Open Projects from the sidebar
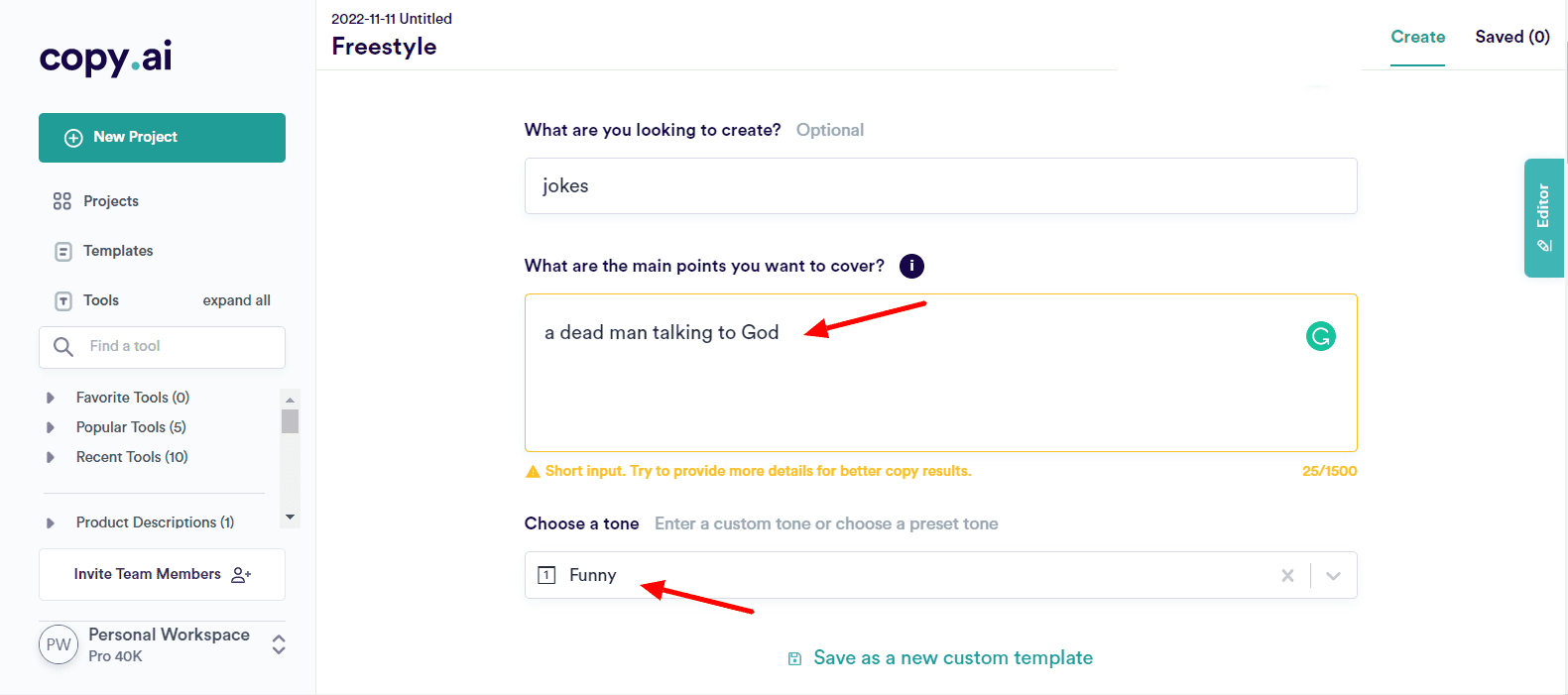Image resolution: width=1568 pixels, height=695 pixels. pos(110,201)
